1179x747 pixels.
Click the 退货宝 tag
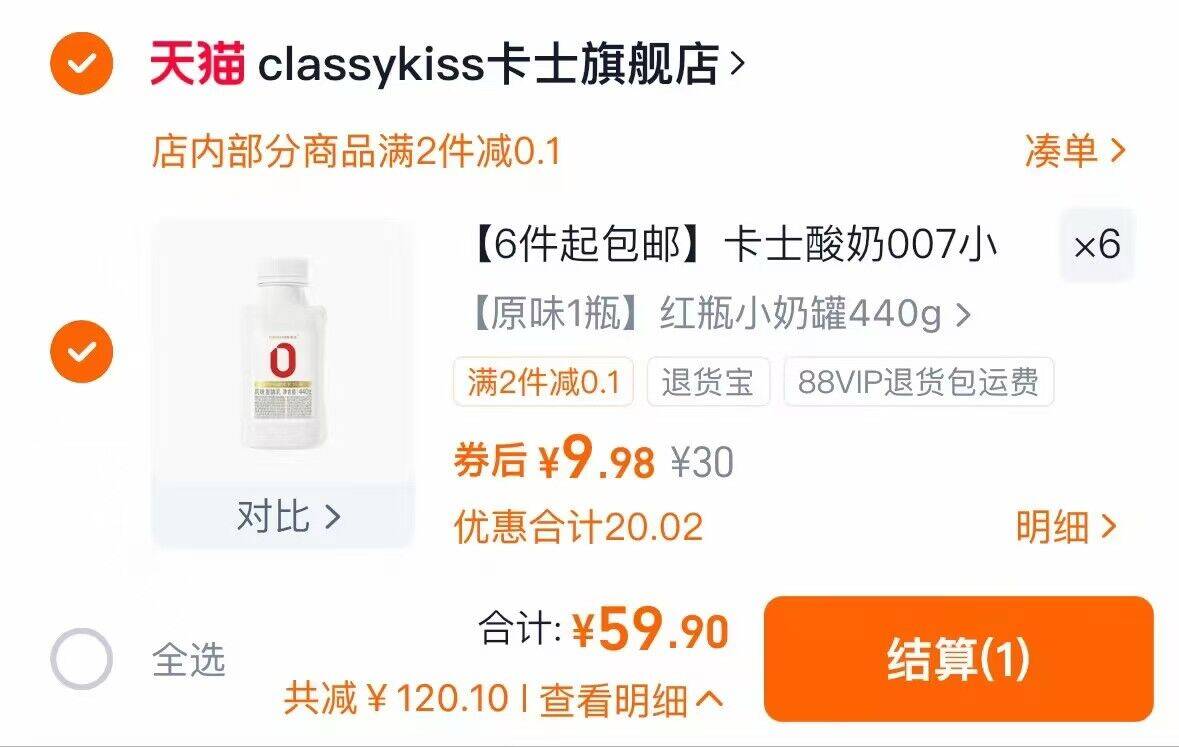tap(708, 382)
